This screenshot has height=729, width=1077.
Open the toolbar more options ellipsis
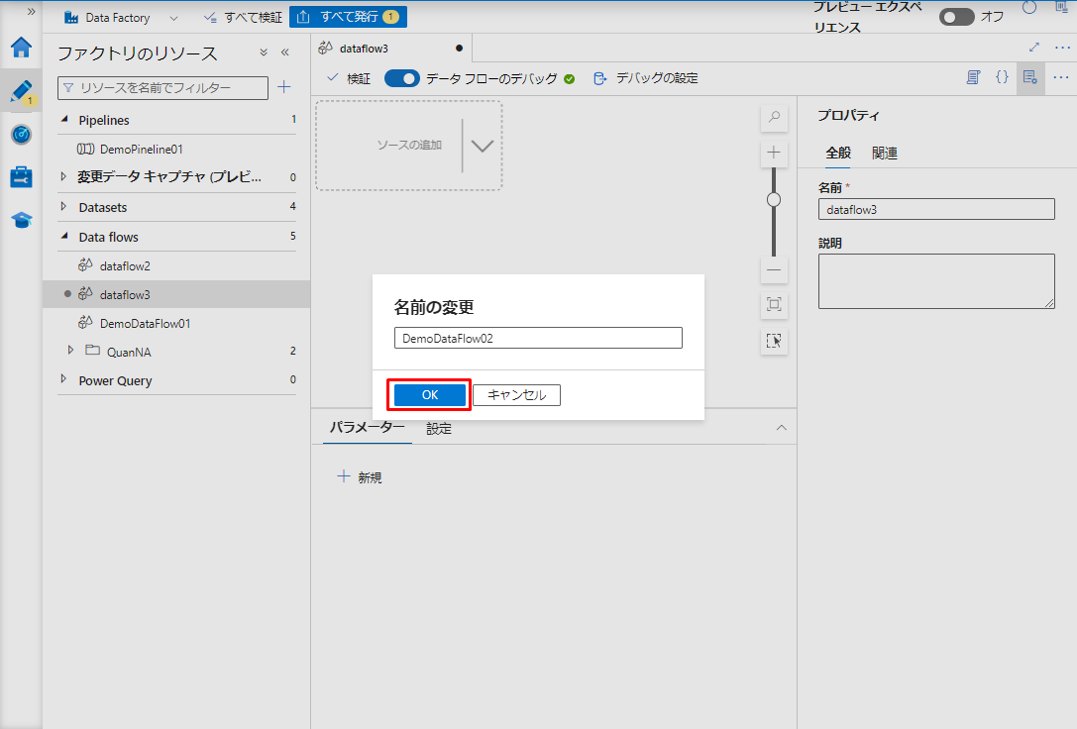pos(1061,78)
